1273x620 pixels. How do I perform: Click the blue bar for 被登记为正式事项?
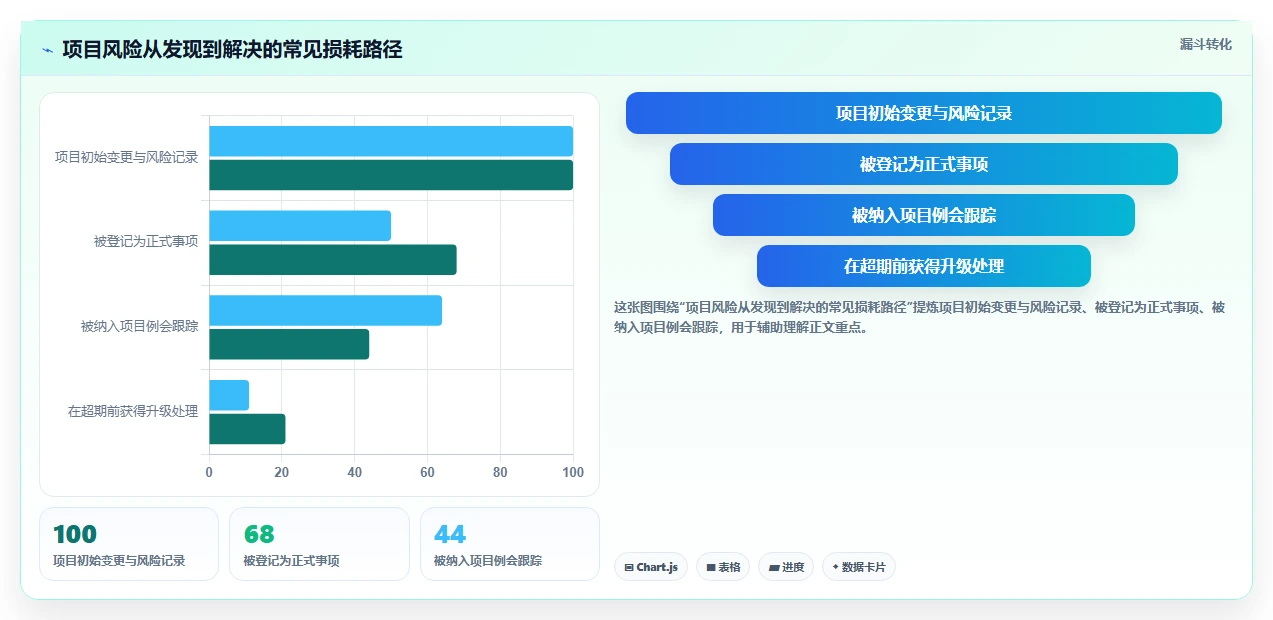tap(300, 226)
